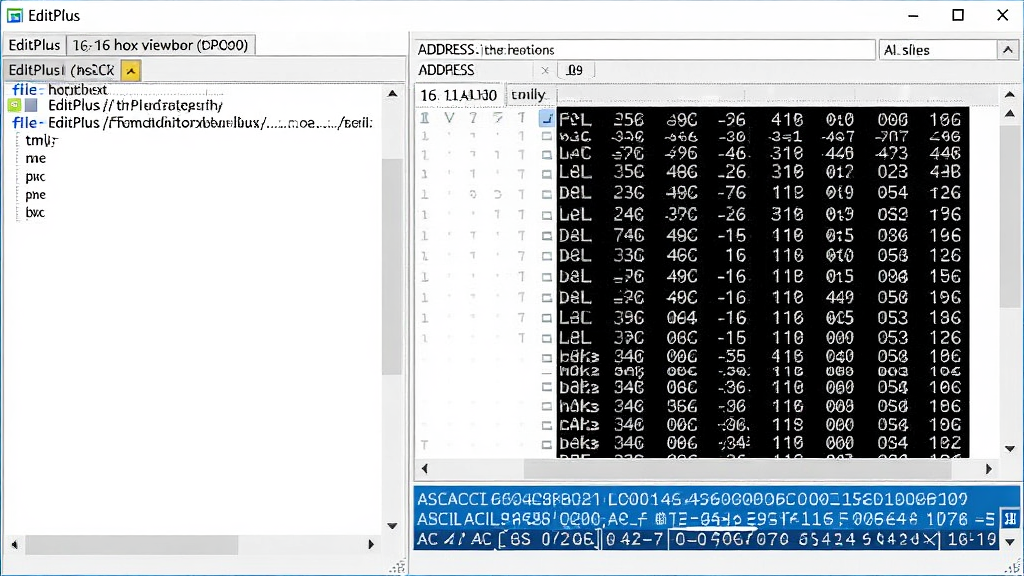Toggle the checkbox for the LeL 356 row
The image size is (1024, 576).
coord(547,174)
